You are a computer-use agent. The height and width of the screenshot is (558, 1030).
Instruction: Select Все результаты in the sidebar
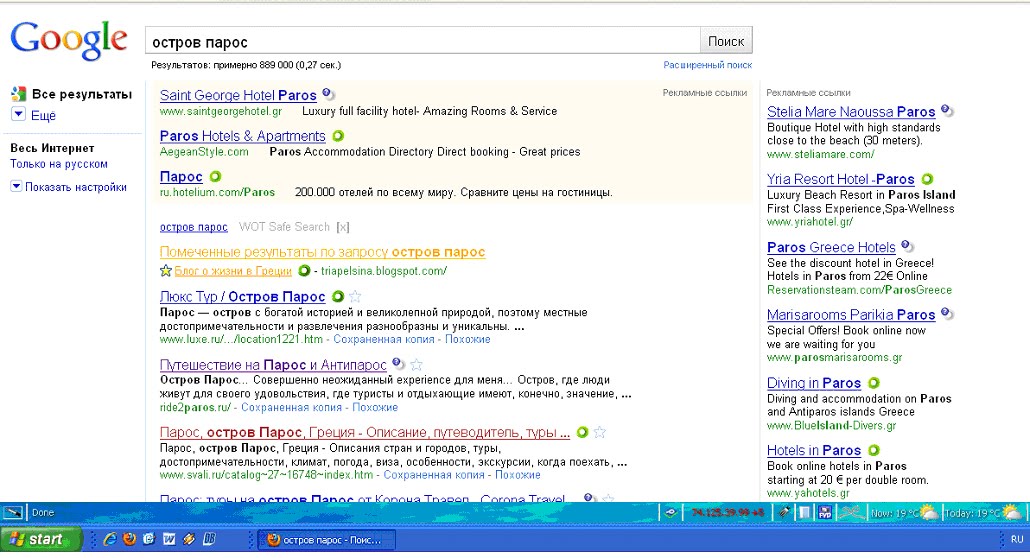82,94
